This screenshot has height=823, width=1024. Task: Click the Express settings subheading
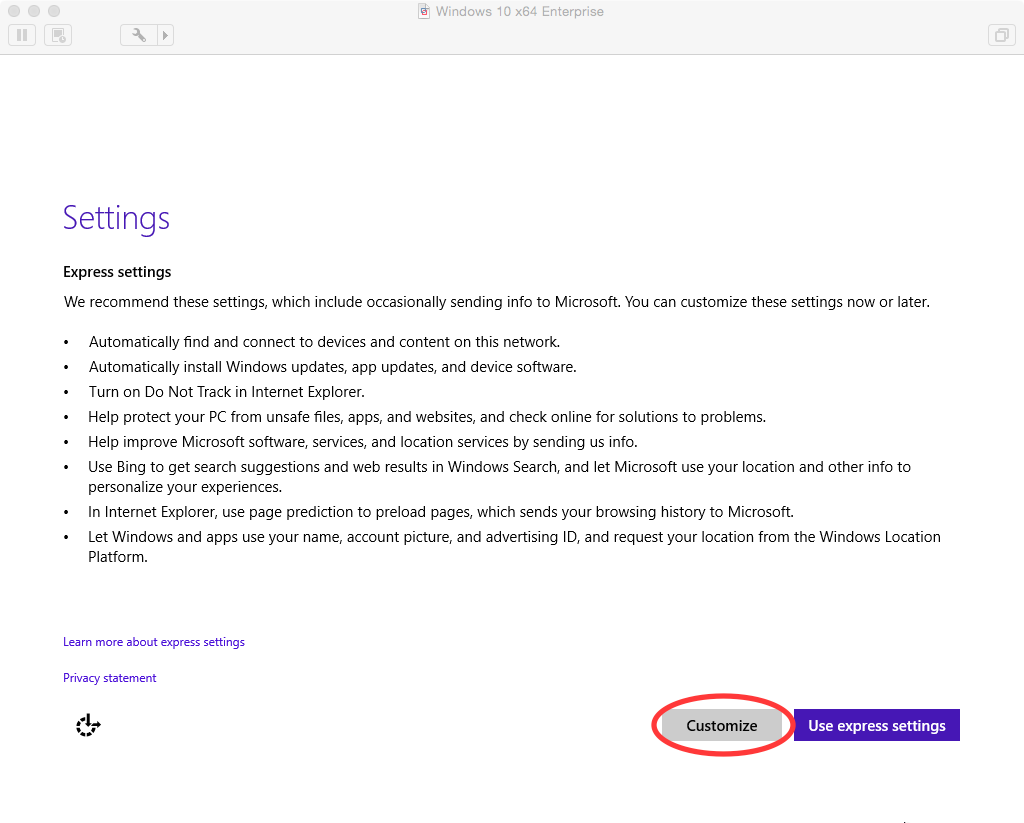117,272
